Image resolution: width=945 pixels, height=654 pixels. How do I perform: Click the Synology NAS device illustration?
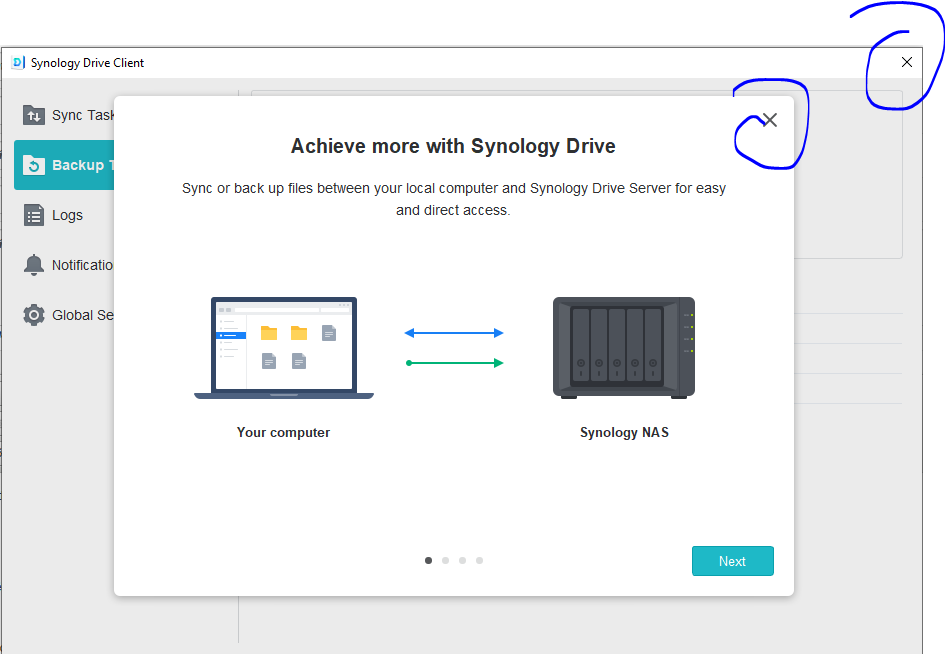tap(624, 348)
